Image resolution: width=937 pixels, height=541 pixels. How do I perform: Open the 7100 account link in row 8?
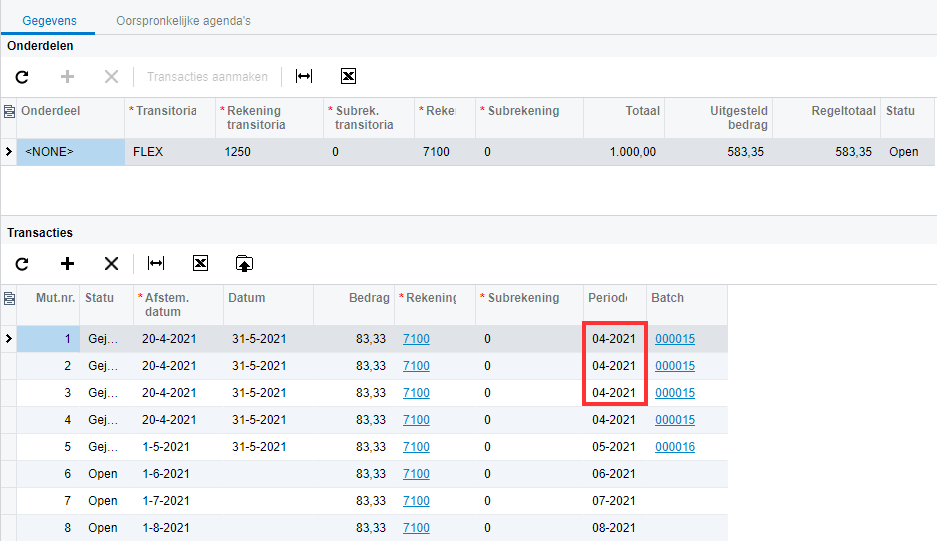[x=416, y=528]
